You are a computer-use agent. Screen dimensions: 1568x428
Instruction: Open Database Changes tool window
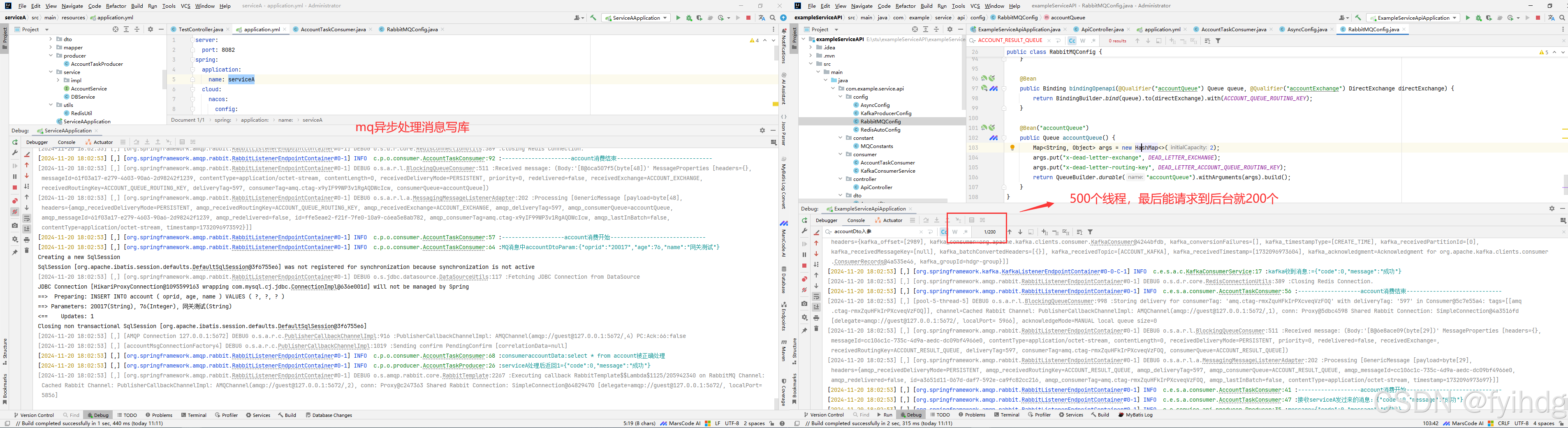coord(329,415)
